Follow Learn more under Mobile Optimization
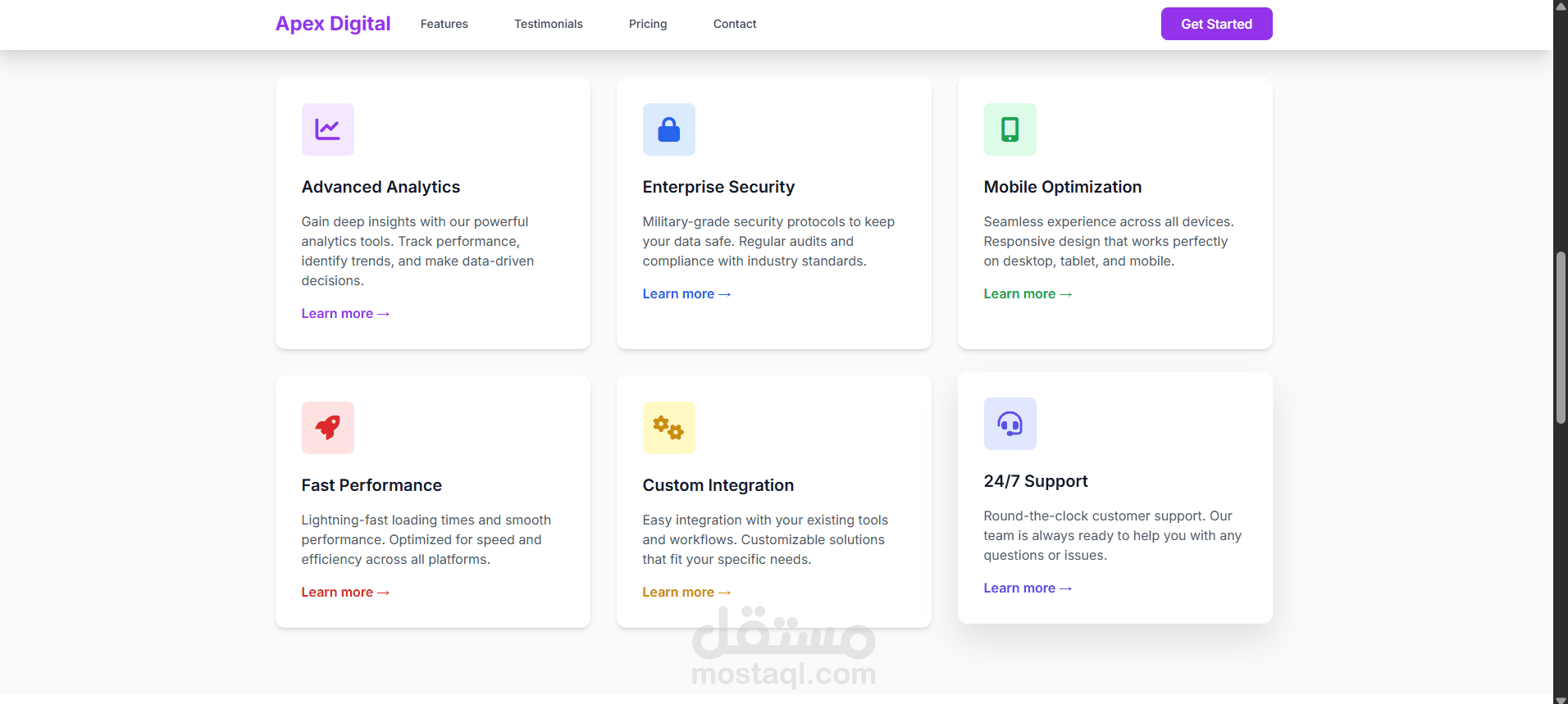This screenshot has width=1568, height=704. click(x=1028, y=293)
